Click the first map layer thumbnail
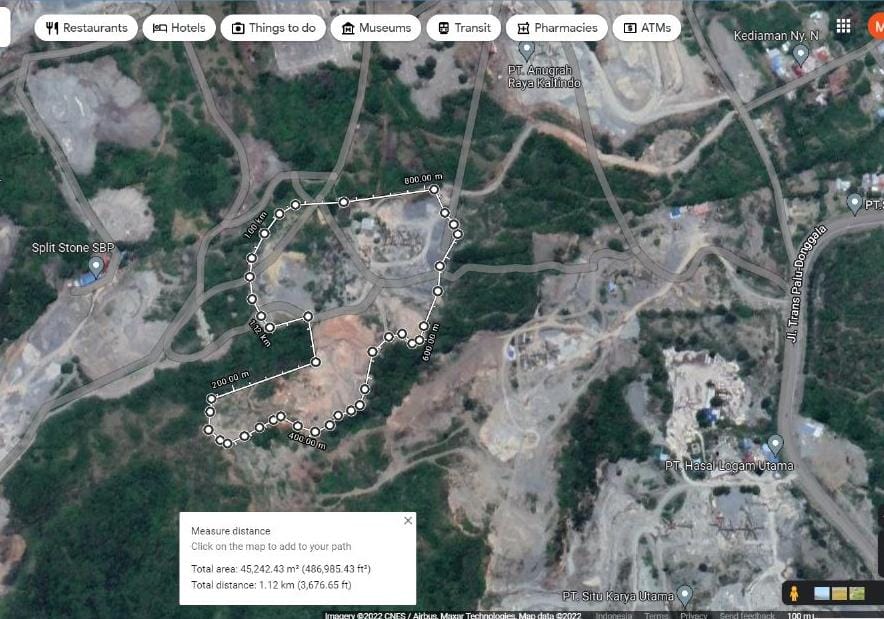884x619 pixels. (822, 593)
